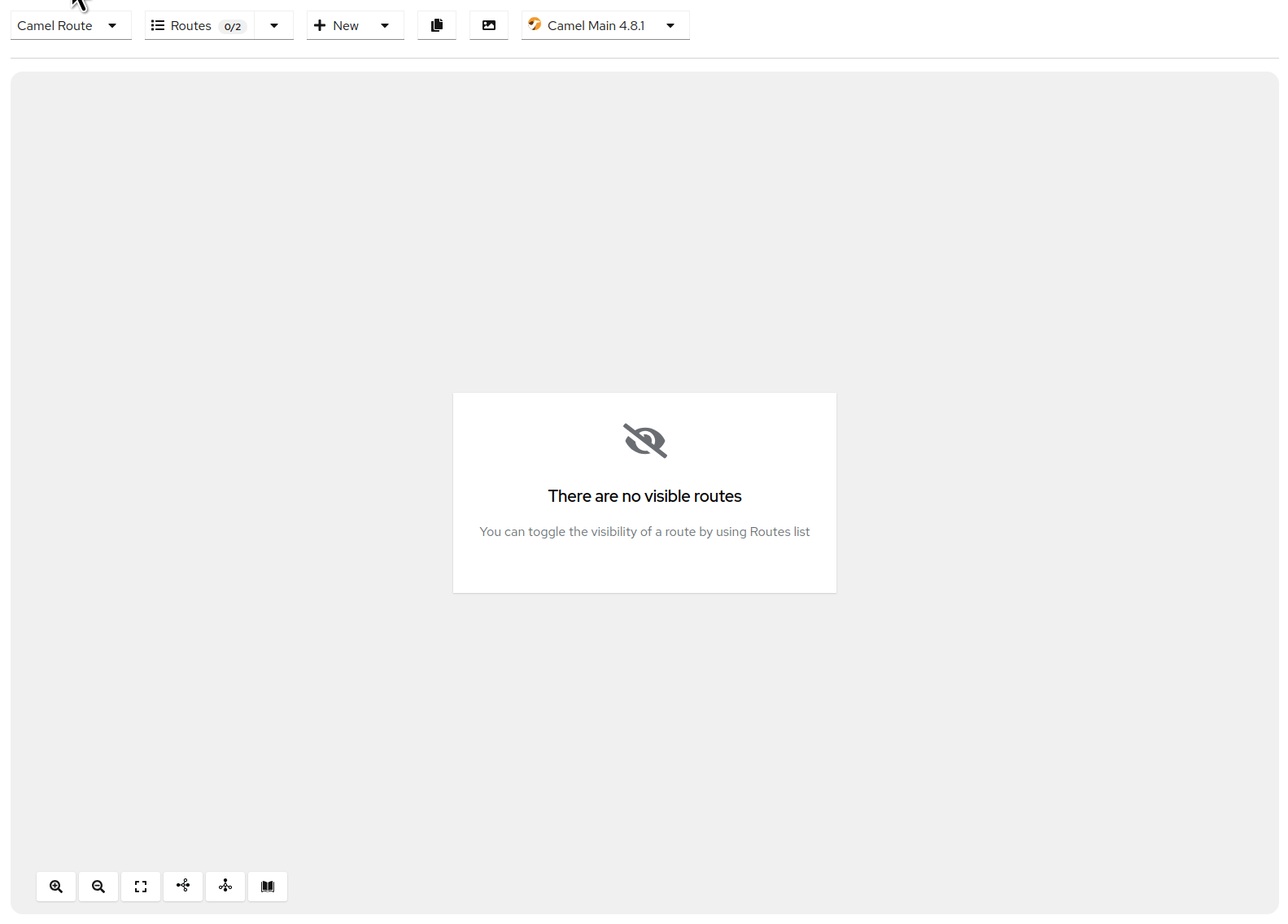1288x924 pixels.
Task: Open the Camel Route DSL selector
Action: pos(71,25)
